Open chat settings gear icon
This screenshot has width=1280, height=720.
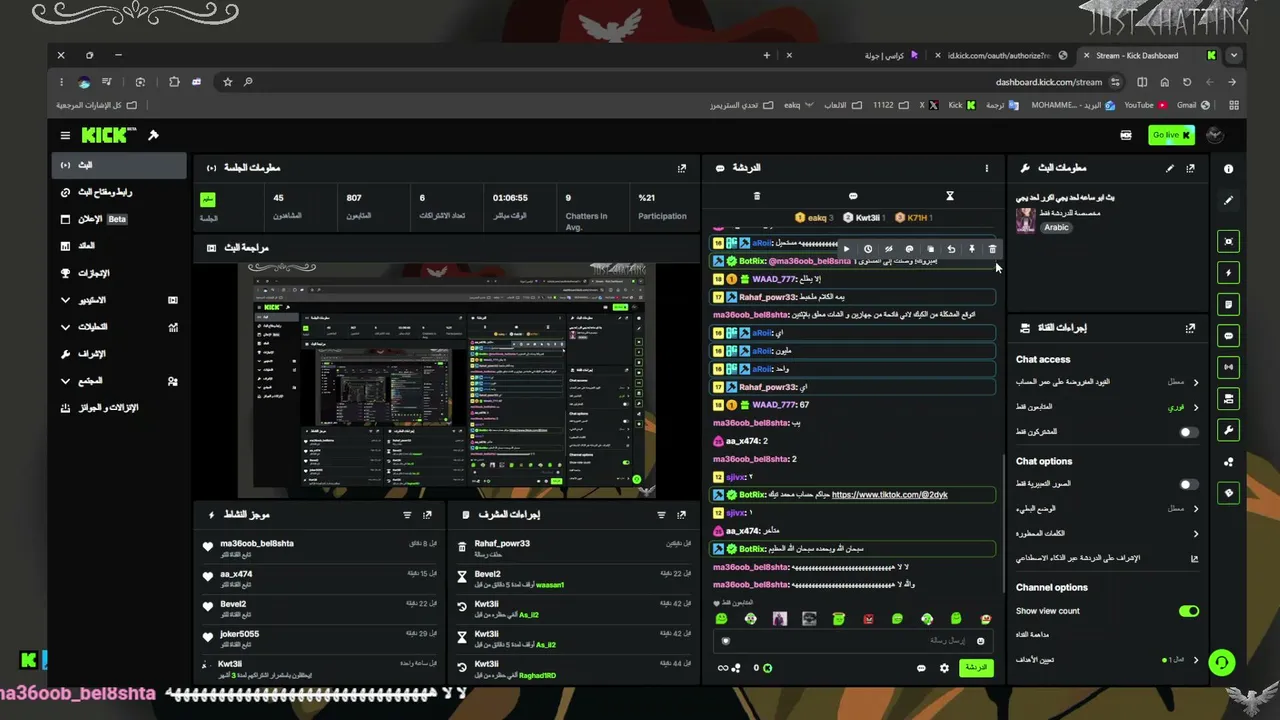[x=944, y=668]
